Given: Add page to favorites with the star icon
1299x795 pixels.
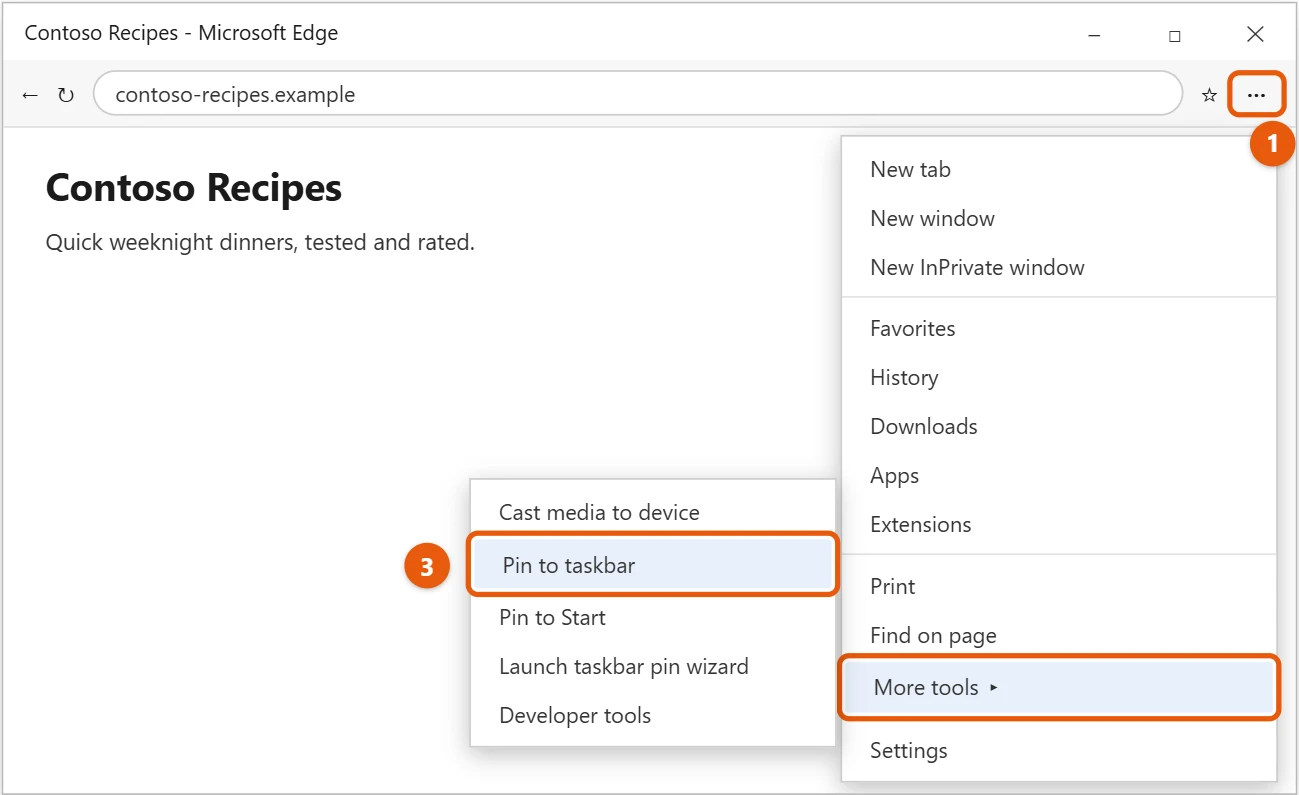Looking at the screenshot, I should coord(1209,95).
